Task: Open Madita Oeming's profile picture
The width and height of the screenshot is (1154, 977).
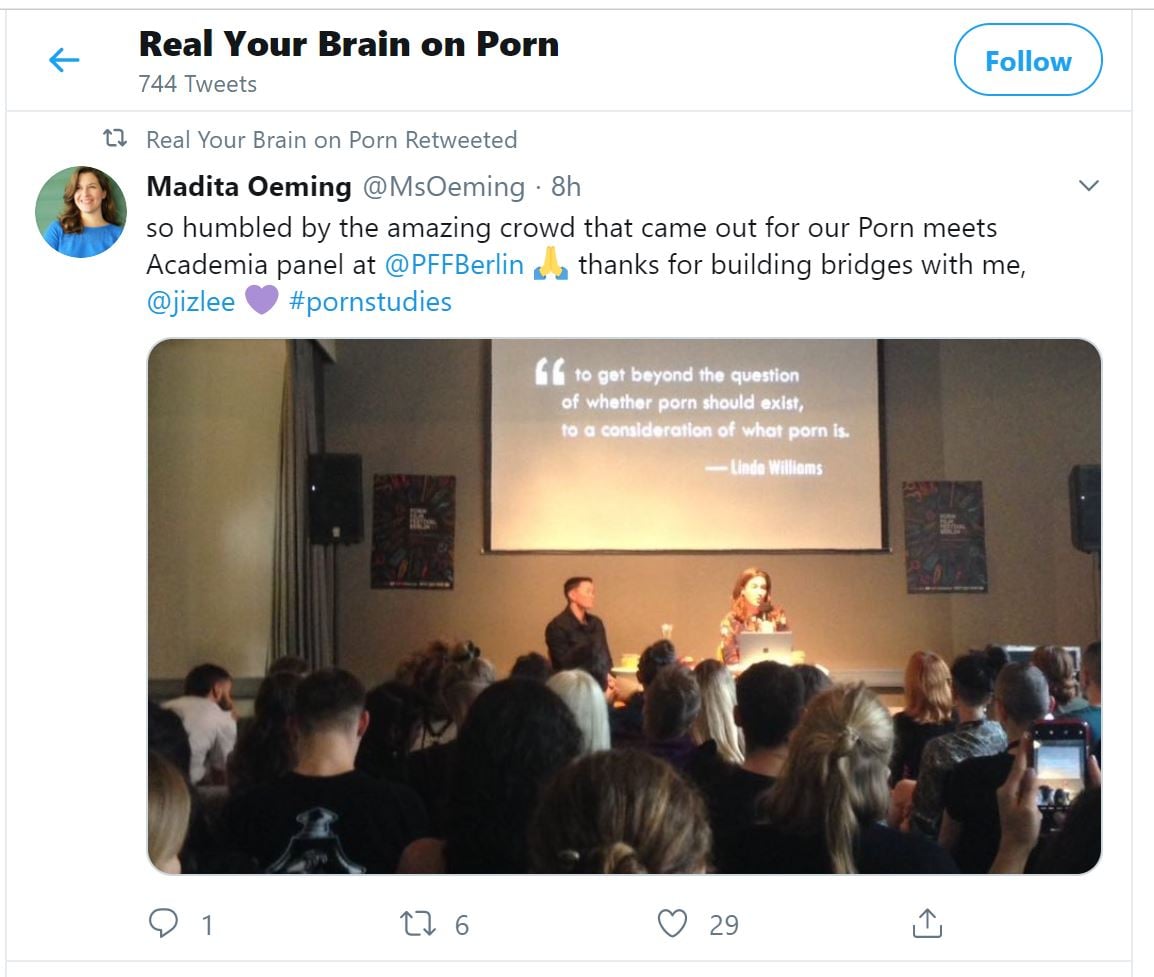Action: [x=81, y=212]
